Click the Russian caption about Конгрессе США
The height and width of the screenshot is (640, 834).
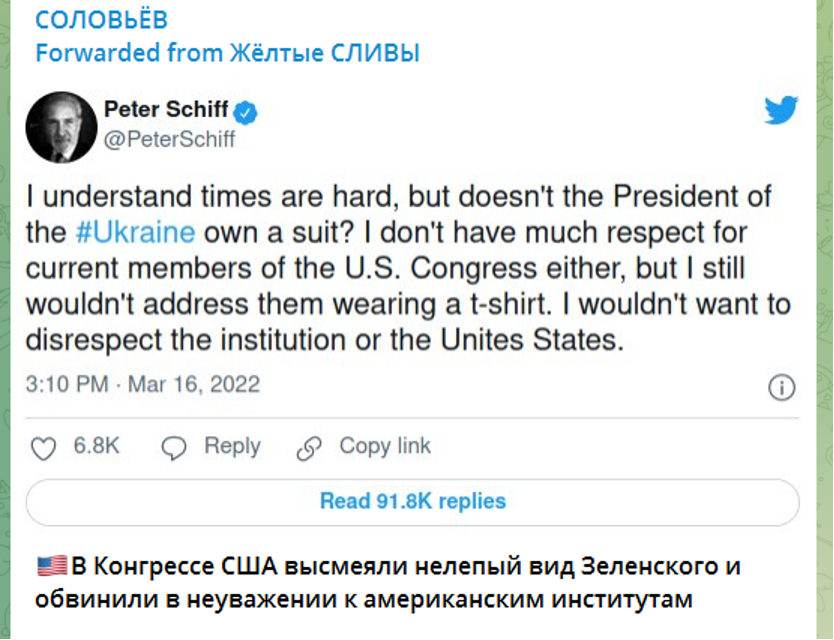click(x=388, y=583)
